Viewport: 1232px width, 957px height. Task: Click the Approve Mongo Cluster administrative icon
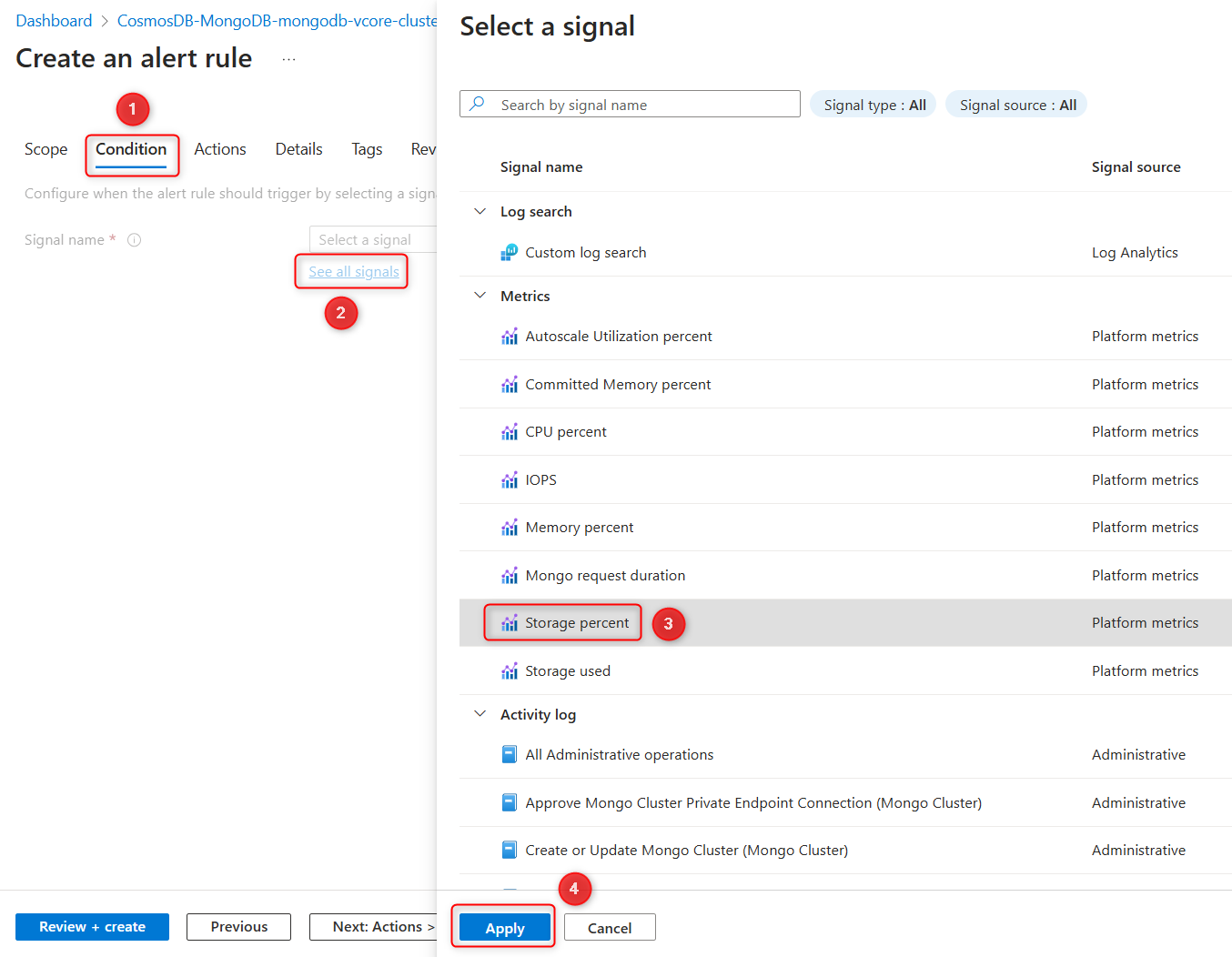pos(510,802)
